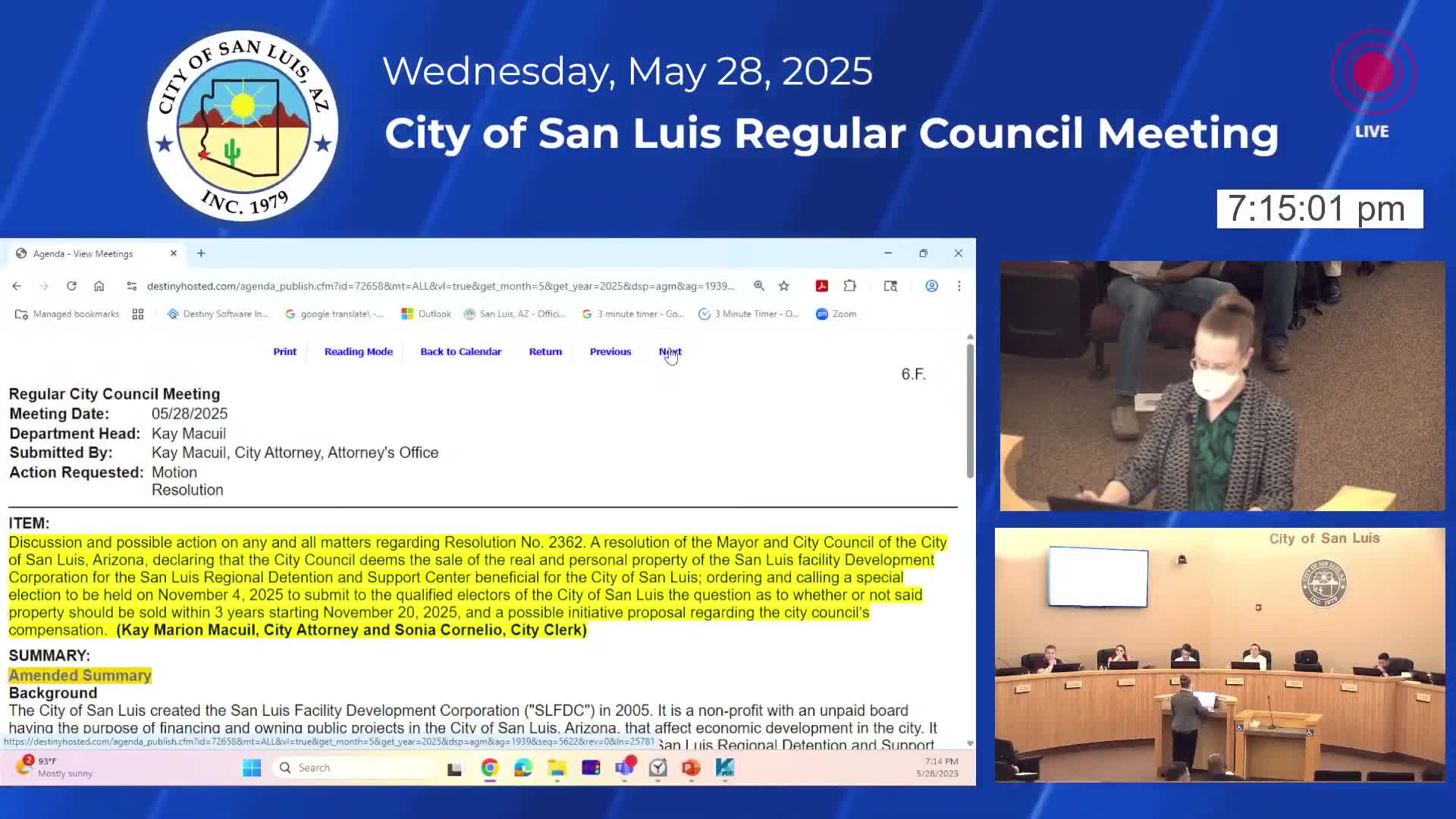Toggle the bookmark star for this page
Image resolution: width=1456 pixels, height=819 pixels.
(x=784, y=286)
